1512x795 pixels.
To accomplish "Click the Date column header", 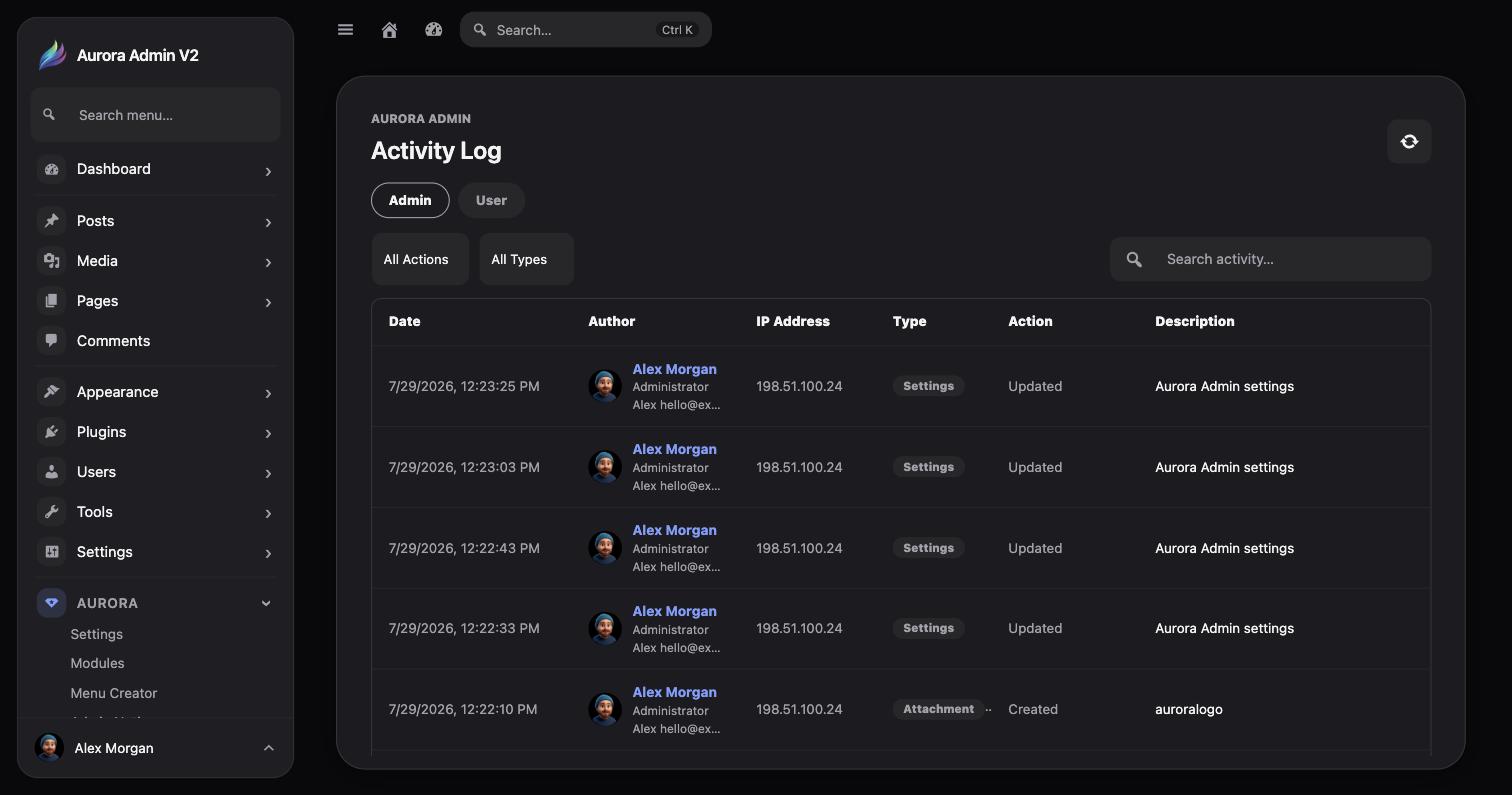I will pyautogui.click(x=405, y=321).
